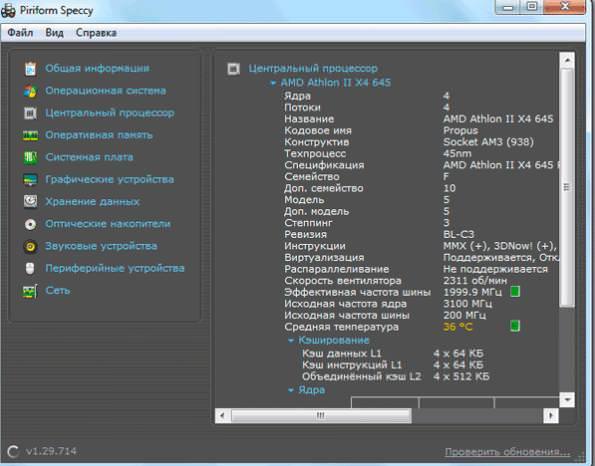Click the Не поддерживается value
595x466 pixels.
coord(495,269)
